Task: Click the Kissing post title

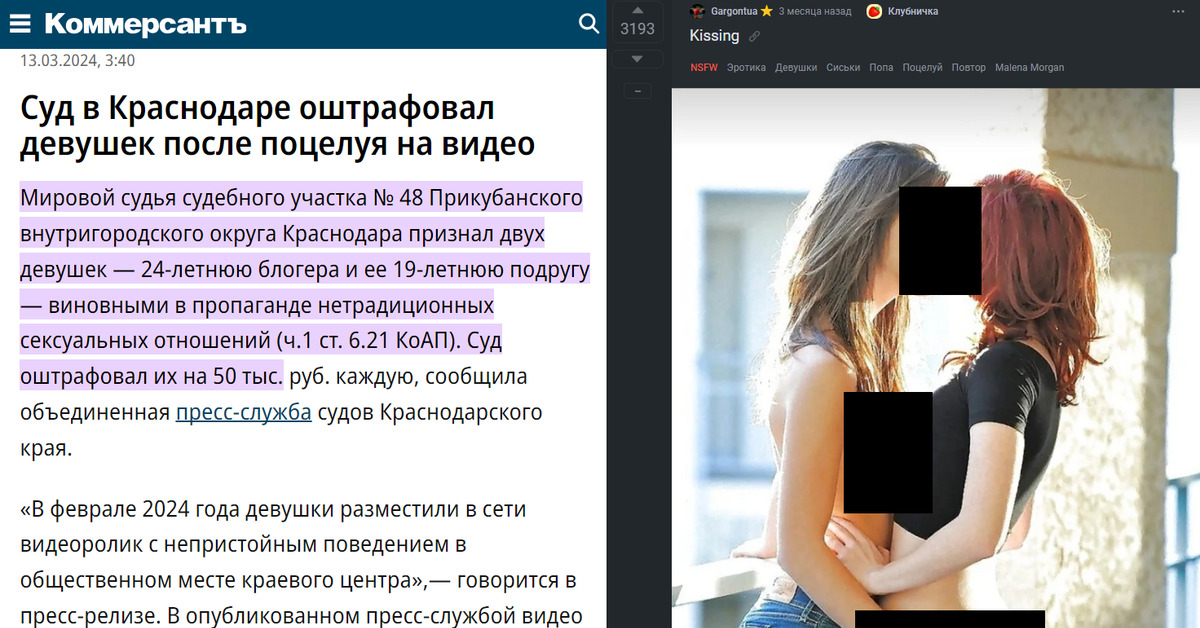Action: (714, 36)
